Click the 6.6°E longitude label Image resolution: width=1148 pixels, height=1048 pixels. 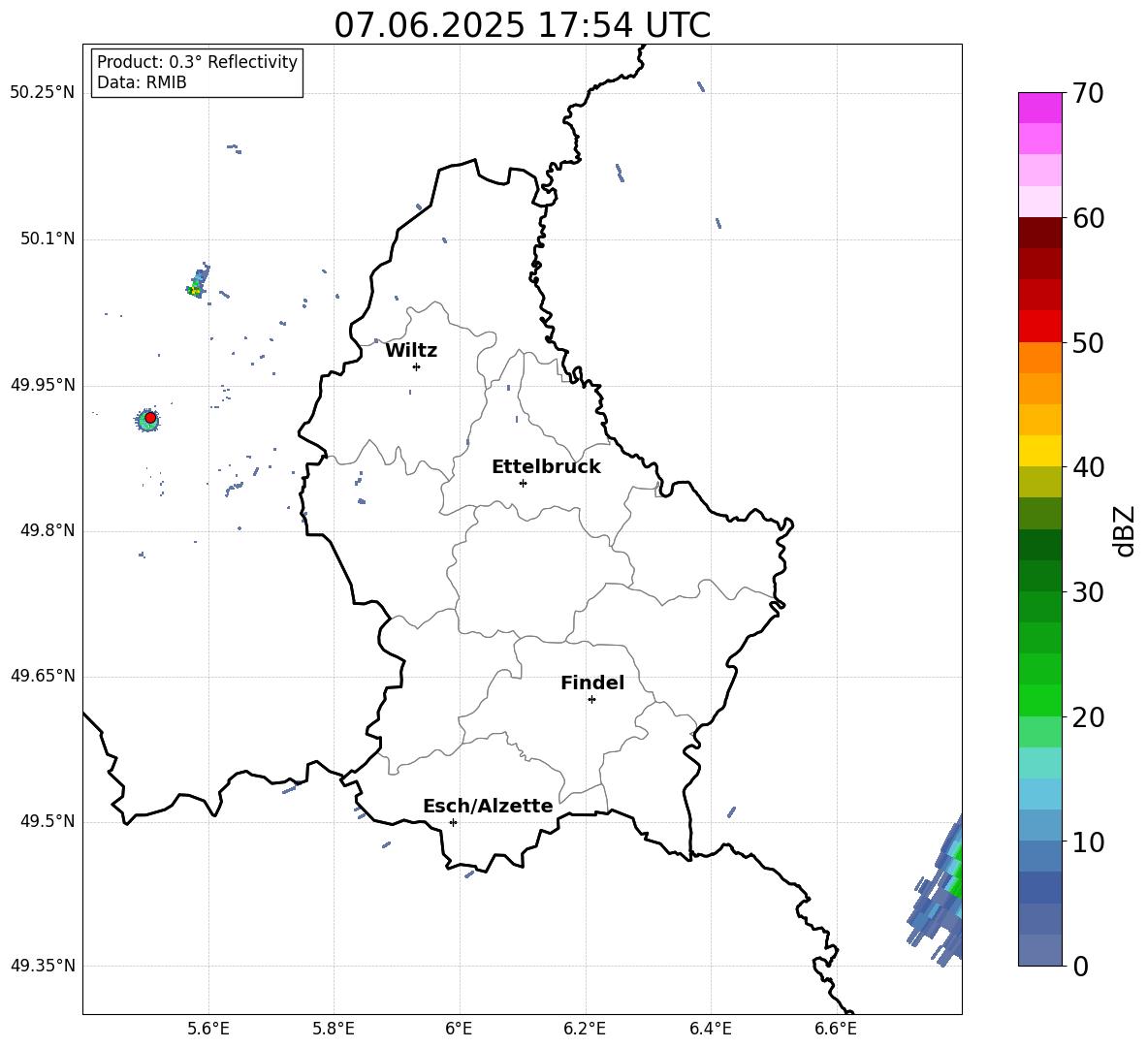[836, 1029]
